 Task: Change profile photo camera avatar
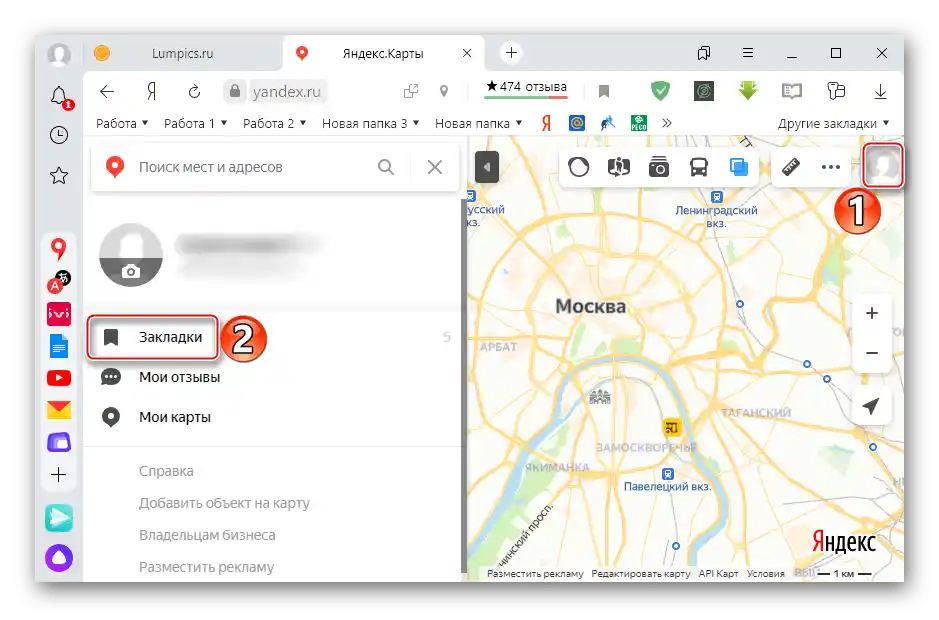[131, 256]
